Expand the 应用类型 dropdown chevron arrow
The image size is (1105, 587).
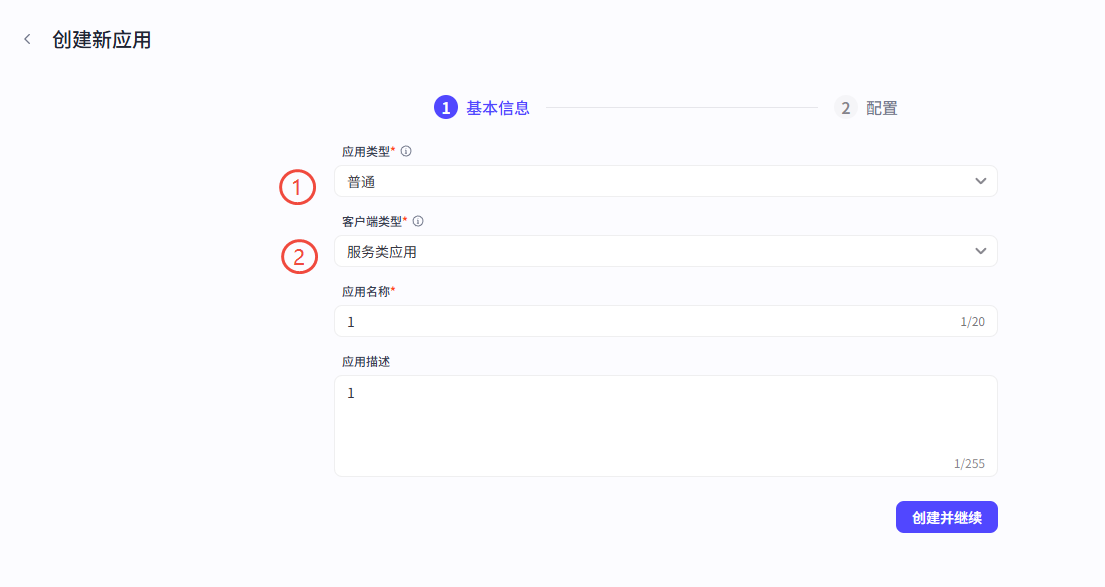coord(980,181)
